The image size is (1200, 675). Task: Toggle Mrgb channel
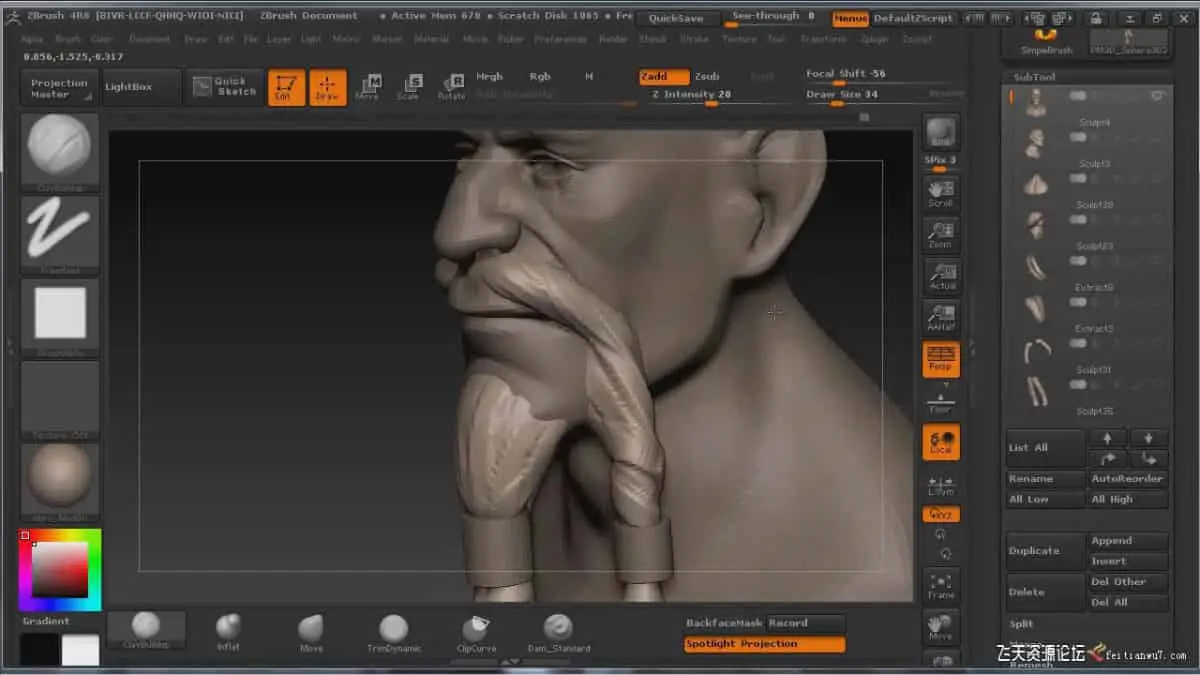[489, 77]
